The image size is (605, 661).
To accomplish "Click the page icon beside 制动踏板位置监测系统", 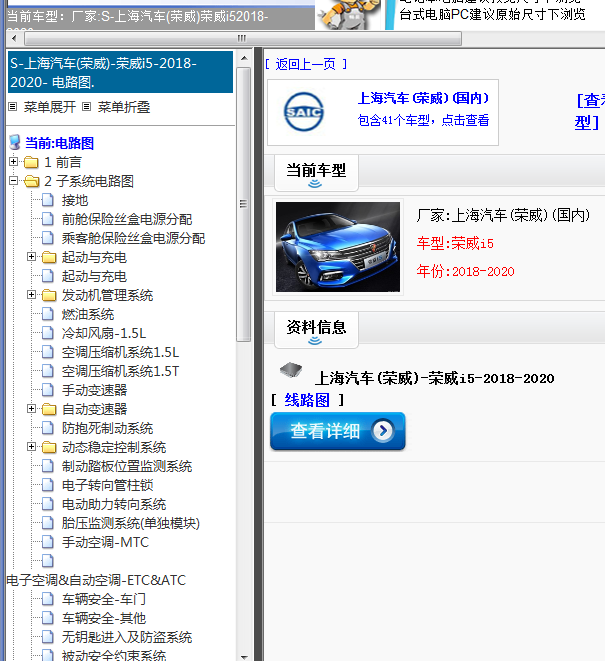I will (48, 466).
